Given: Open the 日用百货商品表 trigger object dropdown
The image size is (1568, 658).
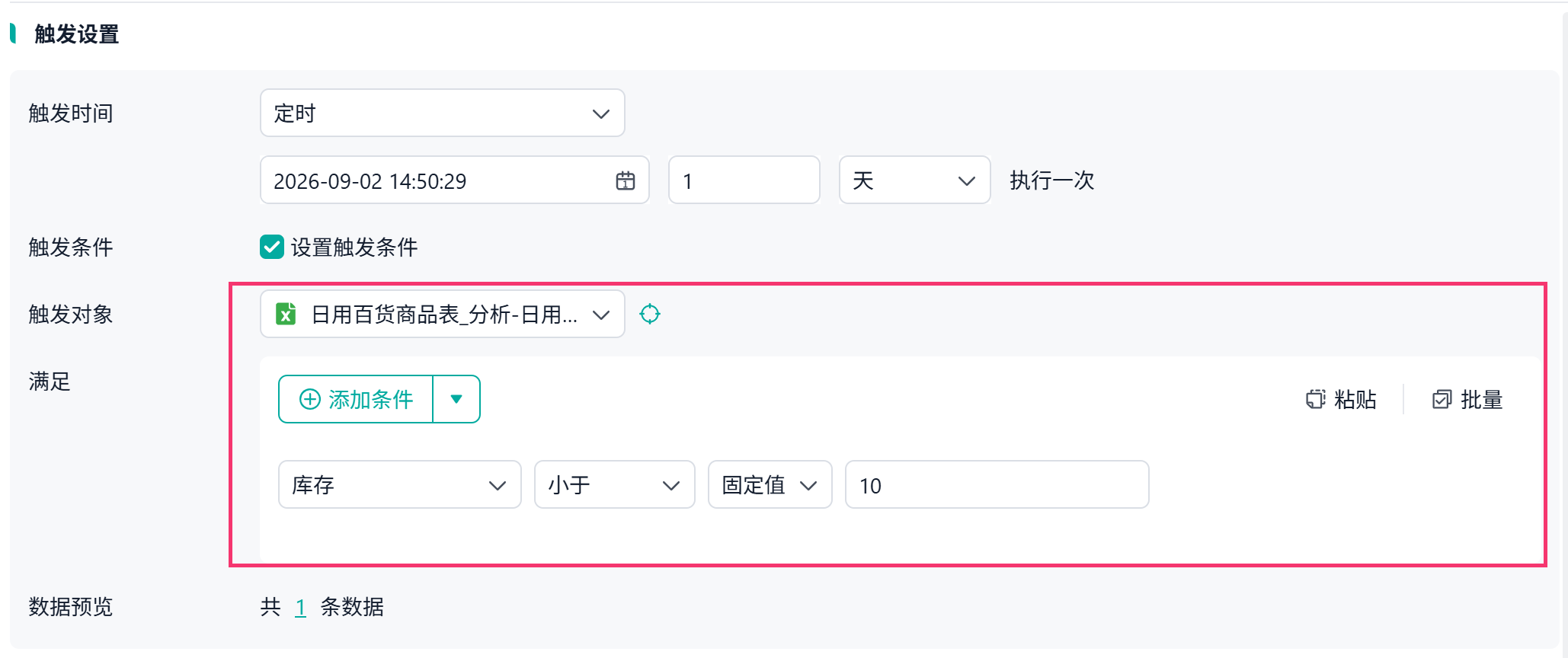Looking at the screenshot, I should (443, 314).
